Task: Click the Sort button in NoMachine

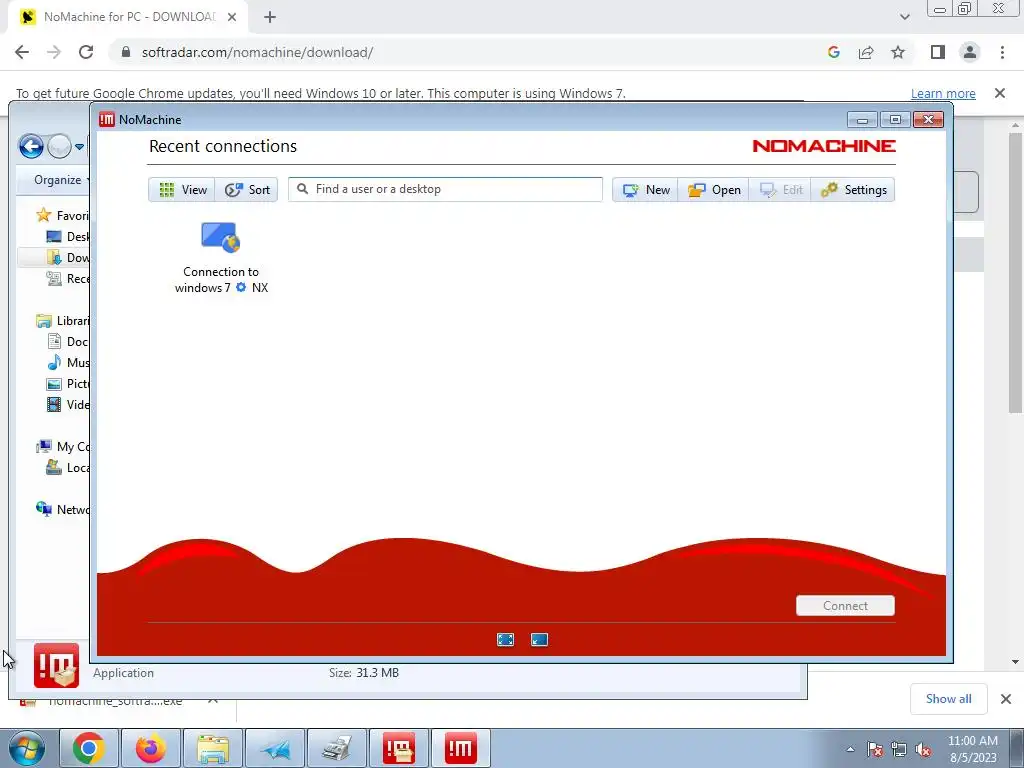Action: click(x=247, y=189)
